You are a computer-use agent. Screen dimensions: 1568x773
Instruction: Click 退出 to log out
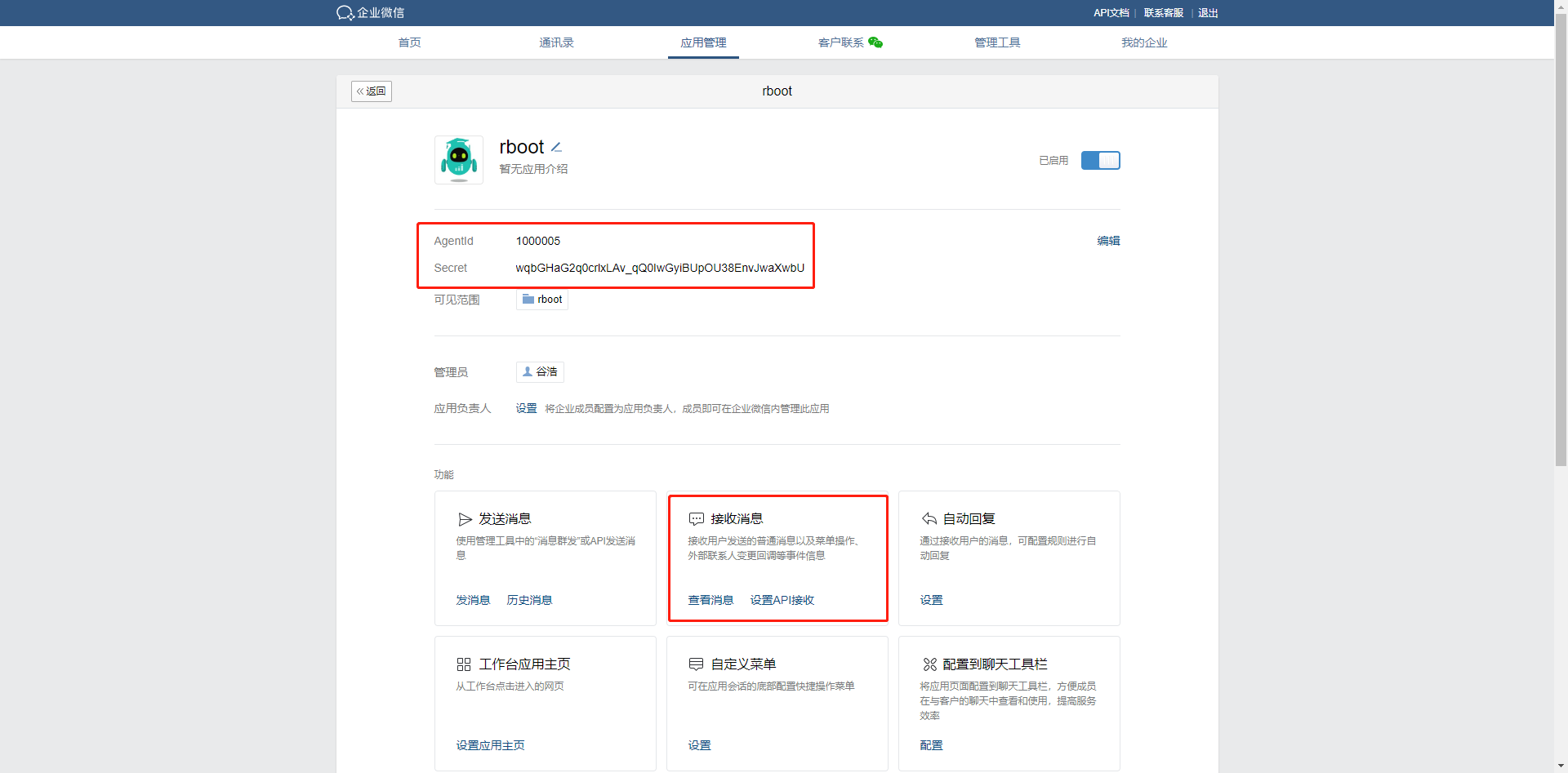[x=1208, y=13]
